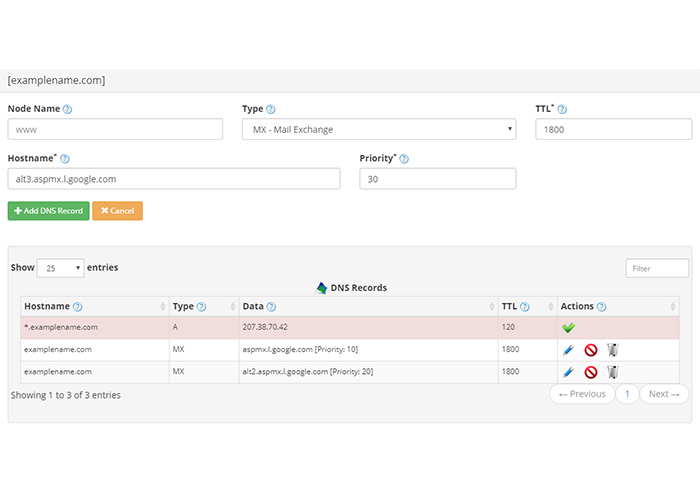Screen dimensions: 700x500
Task: Sort the table by Hostname column
Action: pyautogui.click(x=90, y=307)
